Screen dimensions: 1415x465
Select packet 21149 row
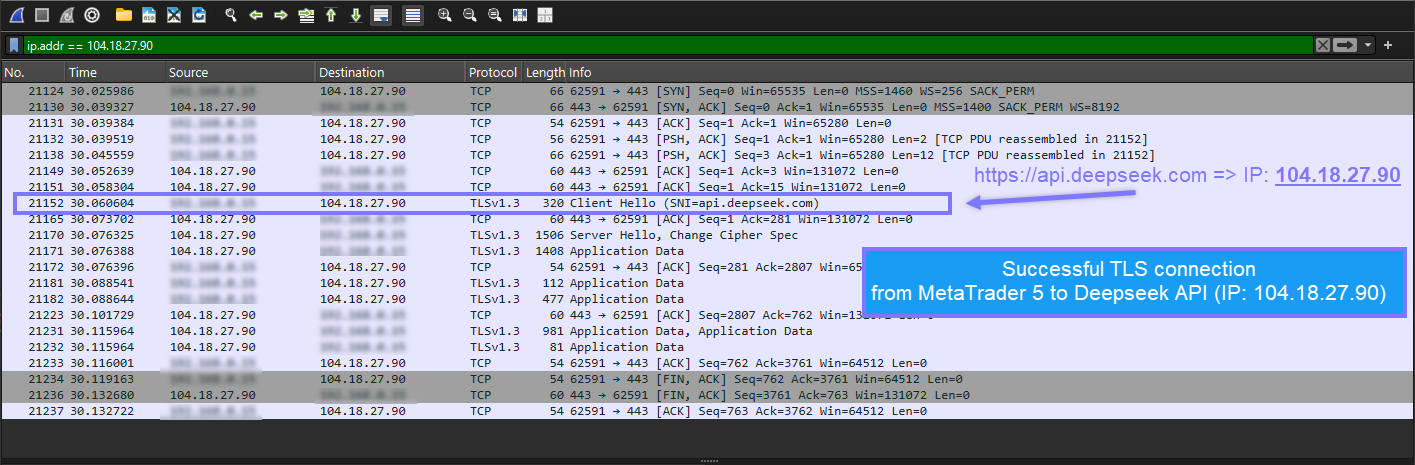[707, 171]
